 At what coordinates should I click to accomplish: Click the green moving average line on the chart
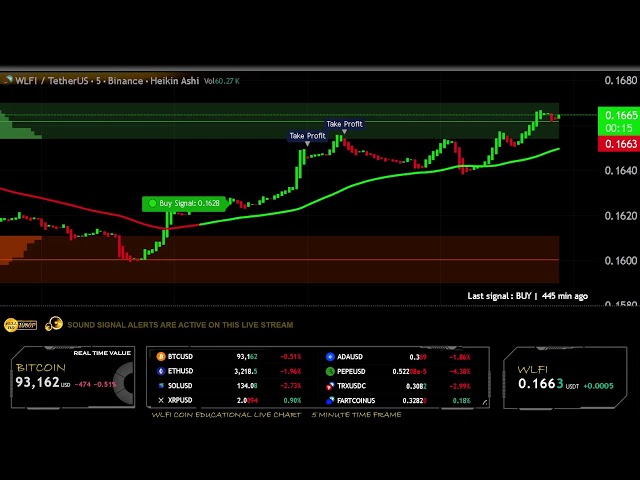pyautogui.click(x=380, y=177)
